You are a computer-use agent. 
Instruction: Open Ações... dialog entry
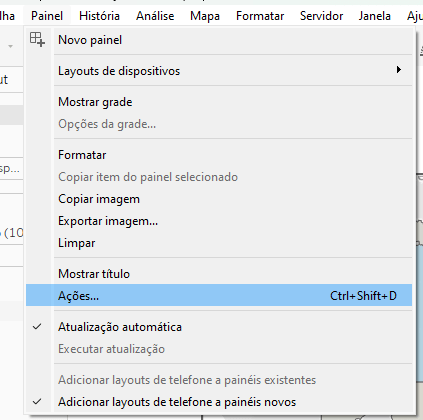pos(219,295)
